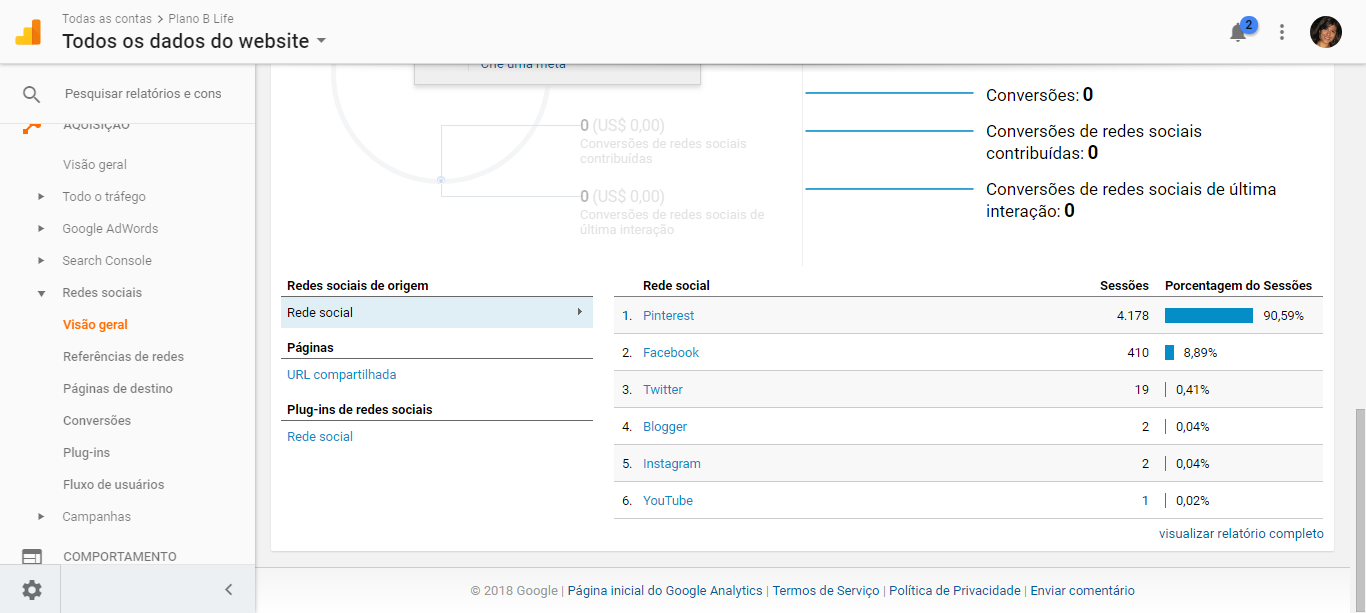
Task: Click the 'Conversões: 0' metric text
Action: [x=1039, y=95]
